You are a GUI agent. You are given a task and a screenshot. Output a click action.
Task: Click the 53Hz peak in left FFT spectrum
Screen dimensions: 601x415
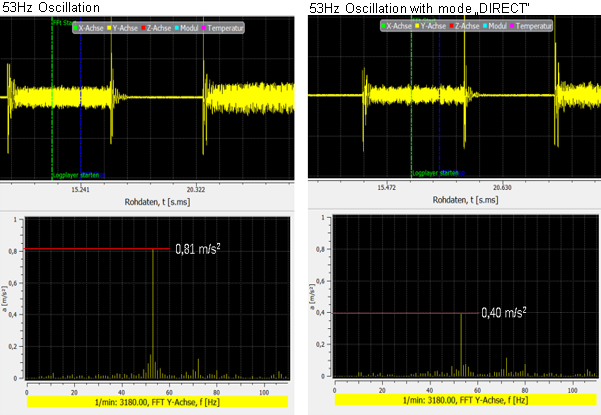coord(153,313)
